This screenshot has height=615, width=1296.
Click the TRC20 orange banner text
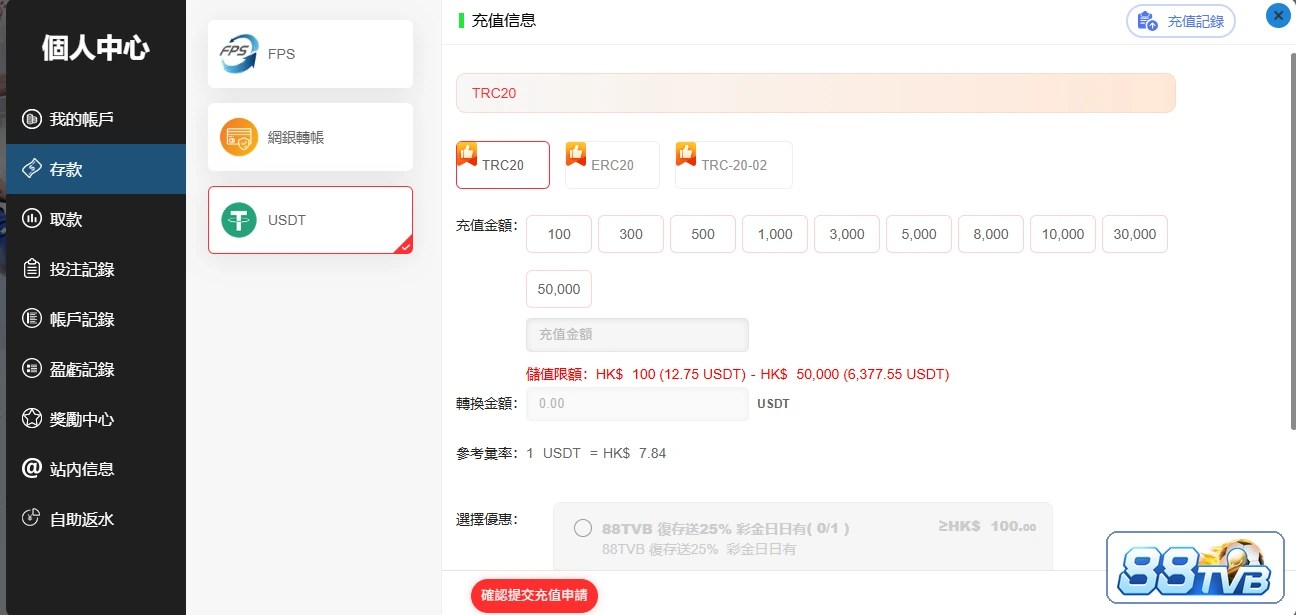(494, 93)
